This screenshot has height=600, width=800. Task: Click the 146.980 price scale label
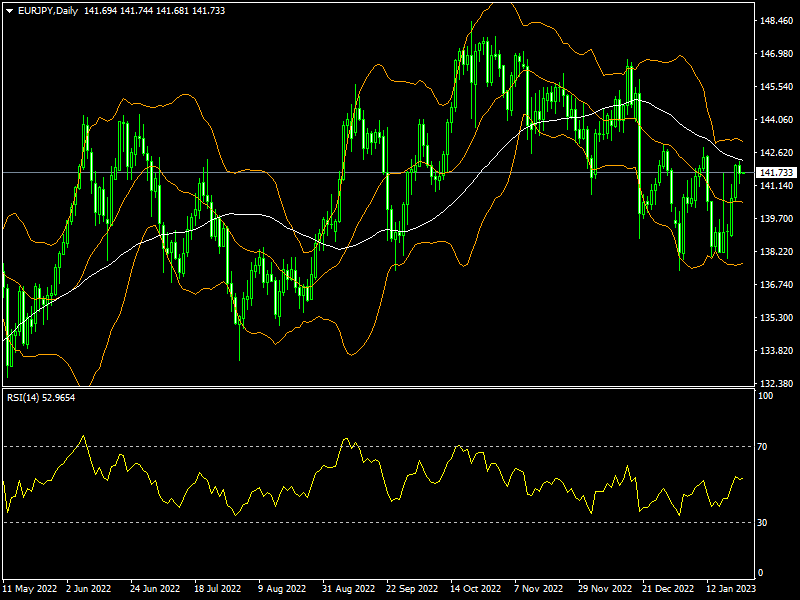(x=777, y=54)
